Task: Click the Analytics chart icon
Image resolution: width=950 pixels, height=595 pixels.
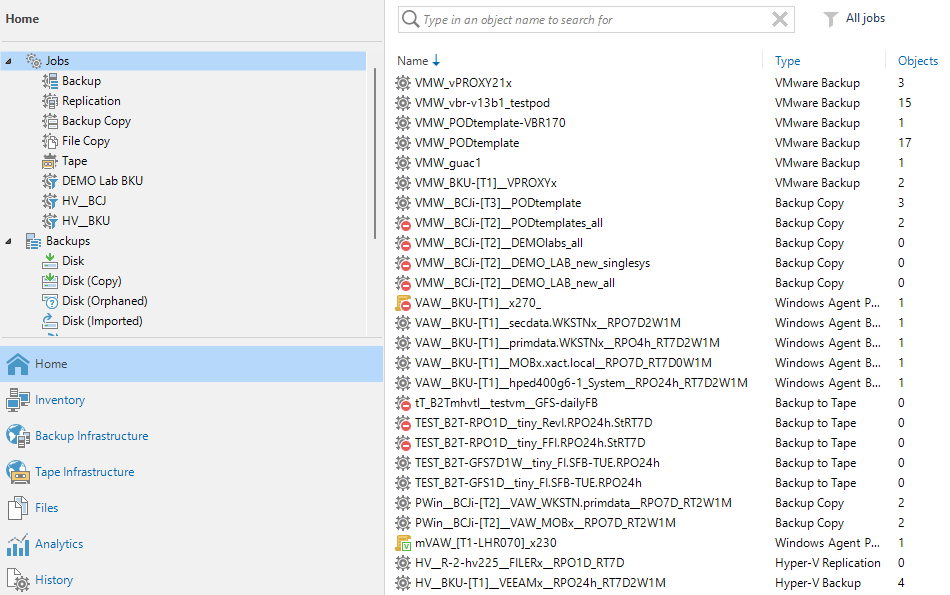Action: (18, 544)
